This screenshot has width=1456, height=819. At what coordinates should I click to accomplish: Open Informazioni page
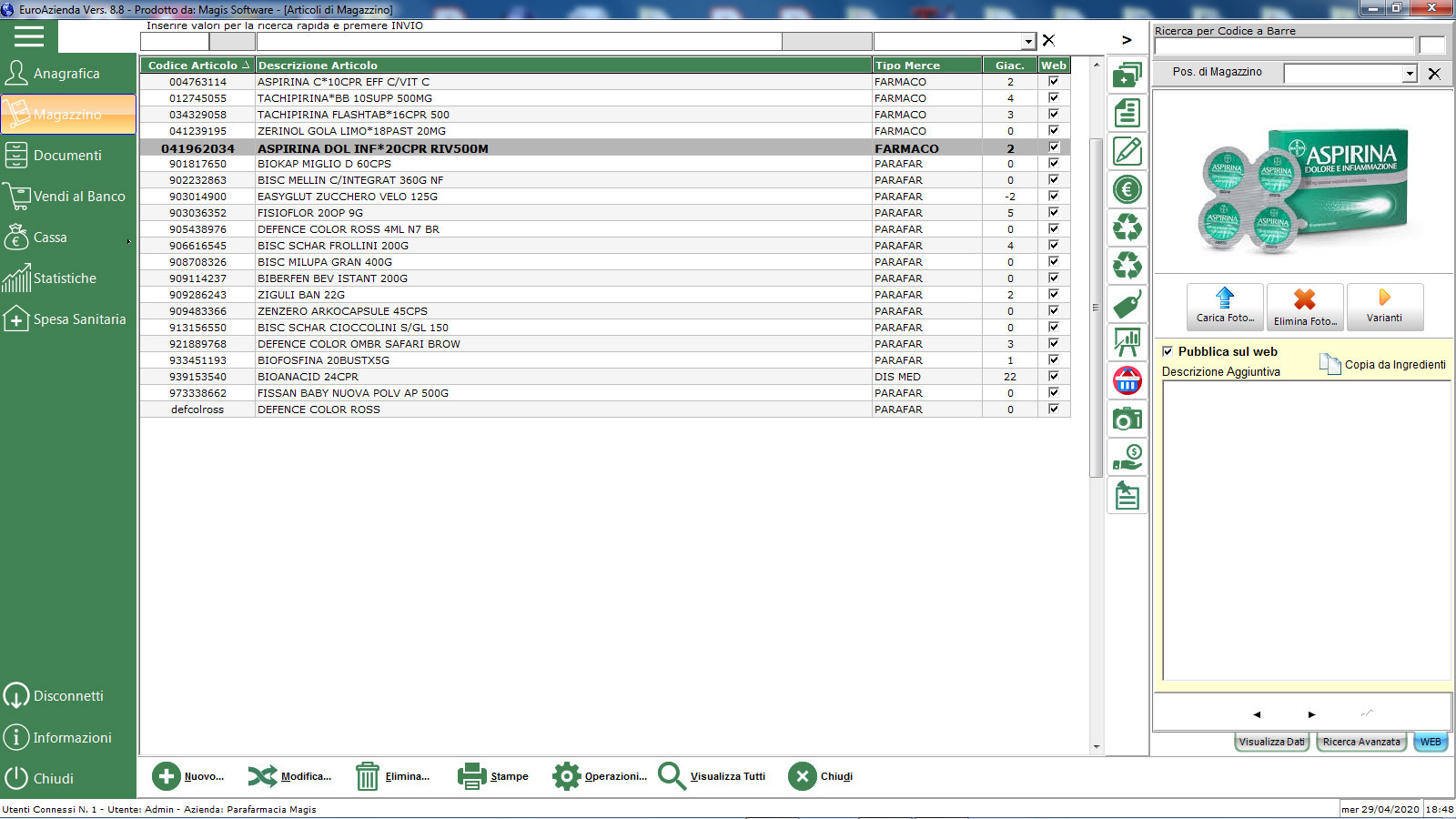tap(68, 738)
